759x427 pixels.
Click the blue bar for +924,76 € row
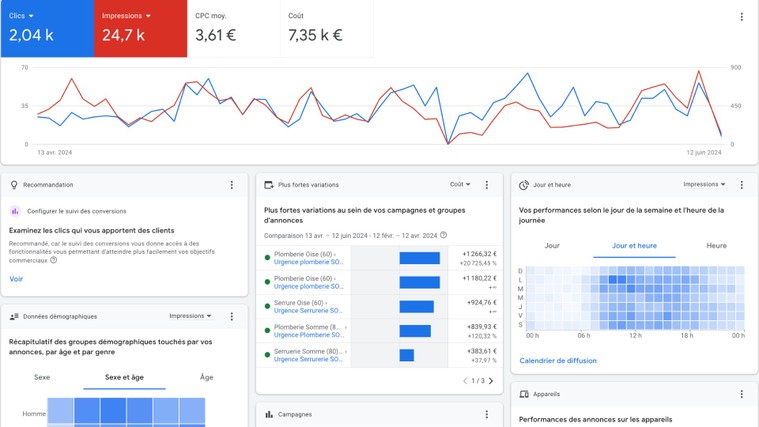(417, 306)
